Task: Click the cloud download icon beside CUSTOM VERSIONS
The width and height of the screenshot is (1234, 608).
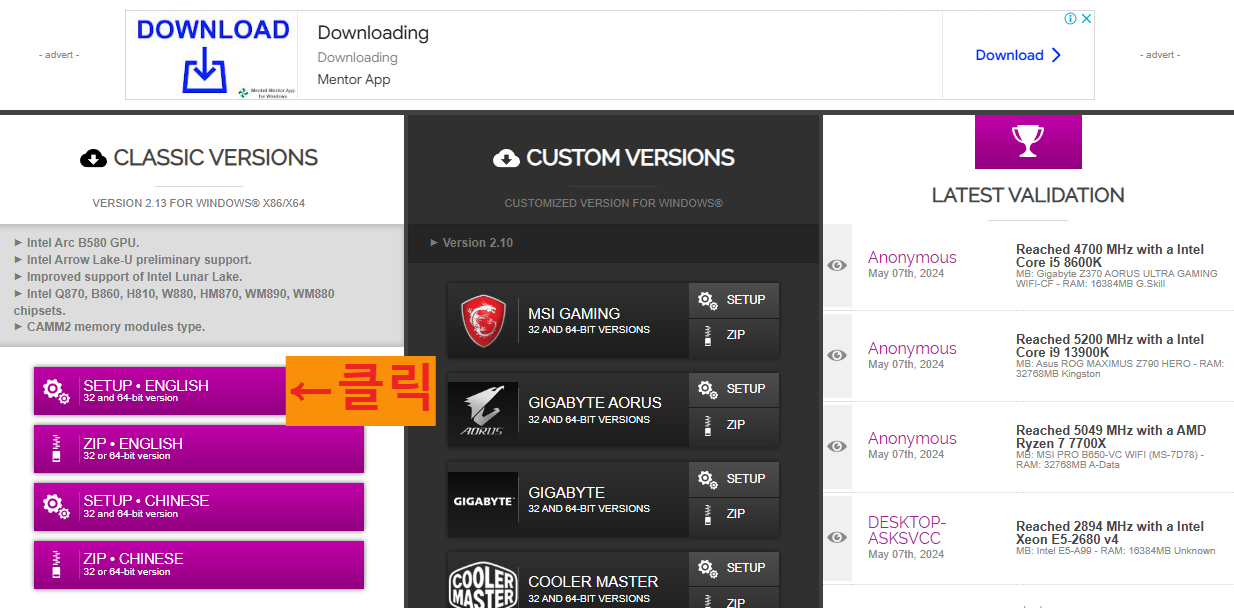Action: [x=506, y=158]
